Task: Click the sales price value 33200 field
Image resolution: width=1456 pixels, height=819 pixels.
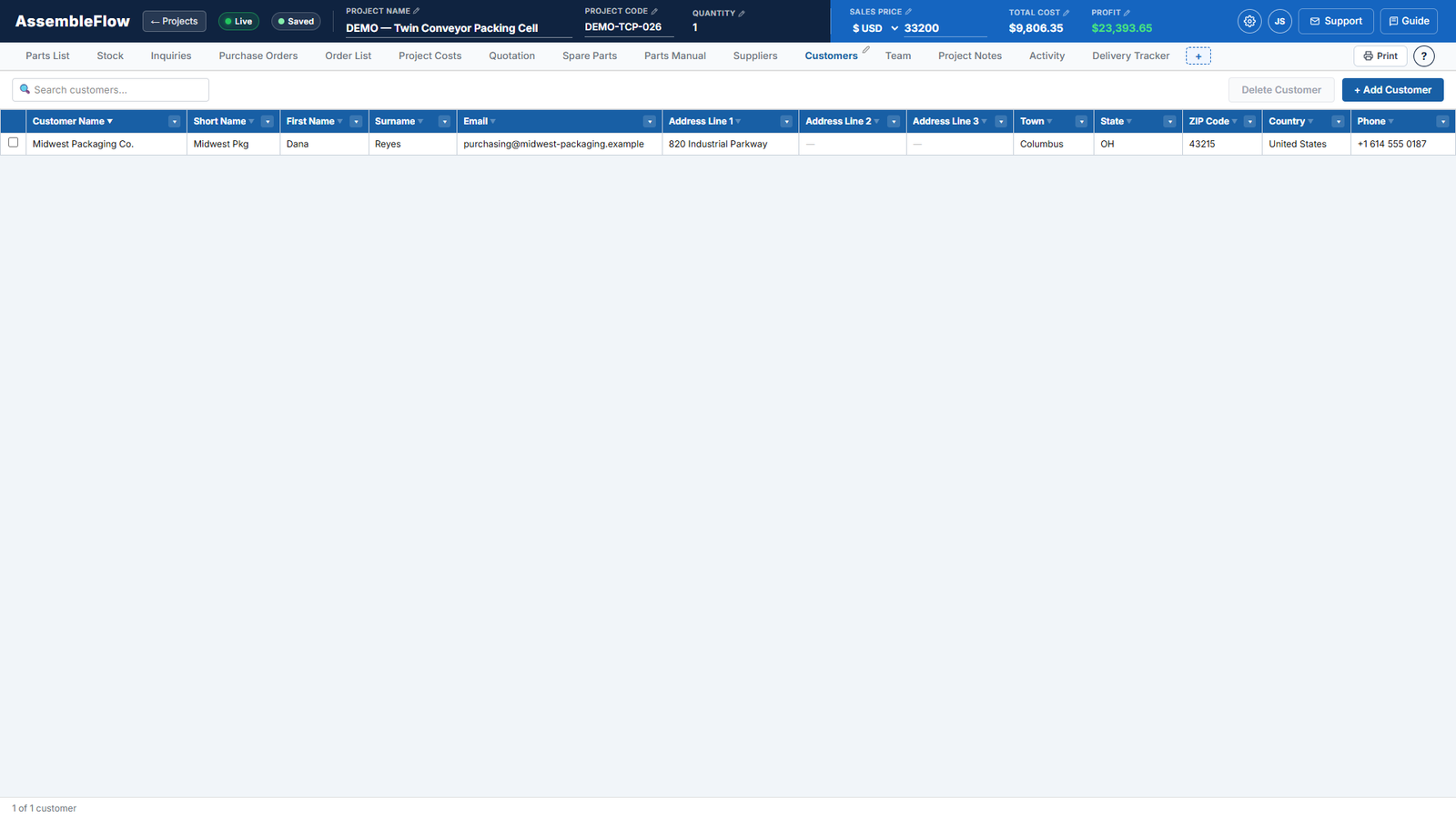Action: [945, 28]
